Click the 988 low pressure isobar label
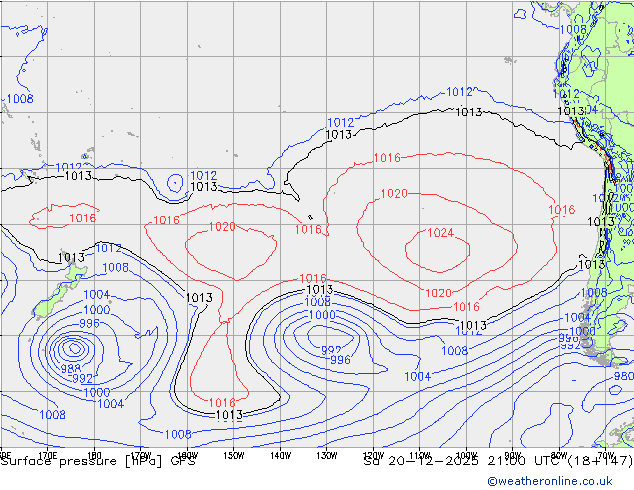This screenshot has width=634, height=490. coord(71,369)
